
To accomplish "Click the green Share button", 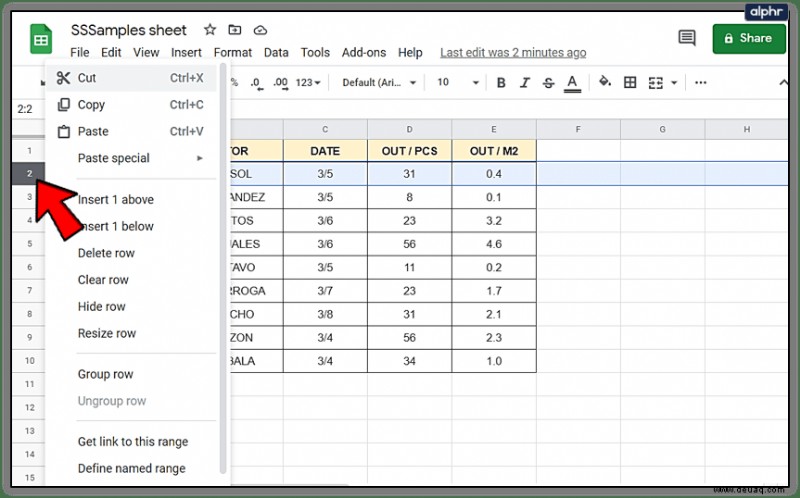I will [x=748, y=38].
